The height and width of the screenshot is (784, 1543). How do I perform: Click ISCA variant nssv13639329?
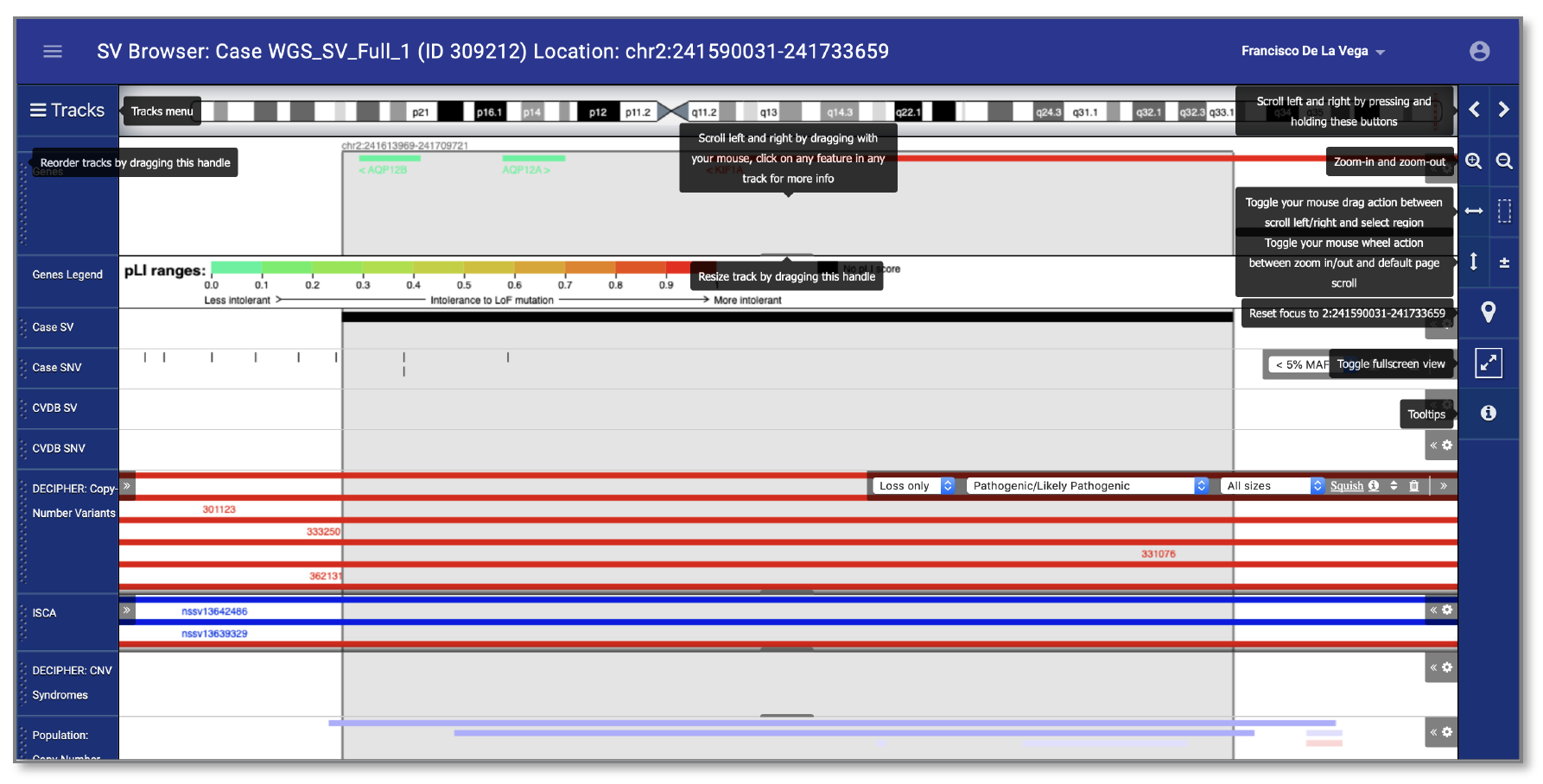click(x=214, y=634)
